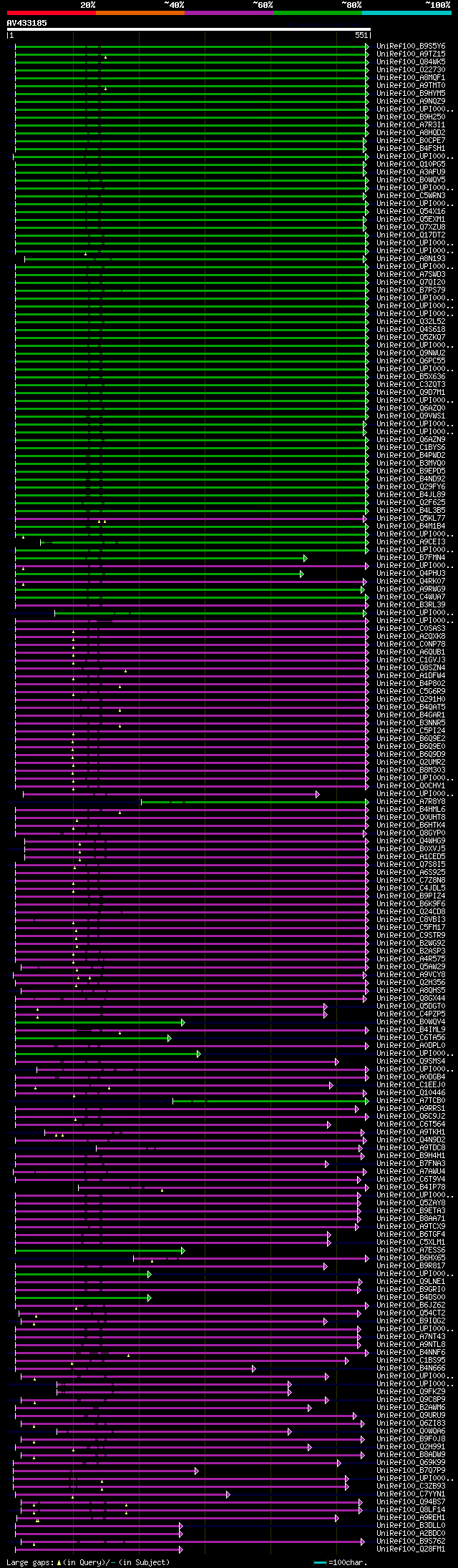
Task: Select hit label UniRef100_Q4PHU3
Action: point(411,573)
